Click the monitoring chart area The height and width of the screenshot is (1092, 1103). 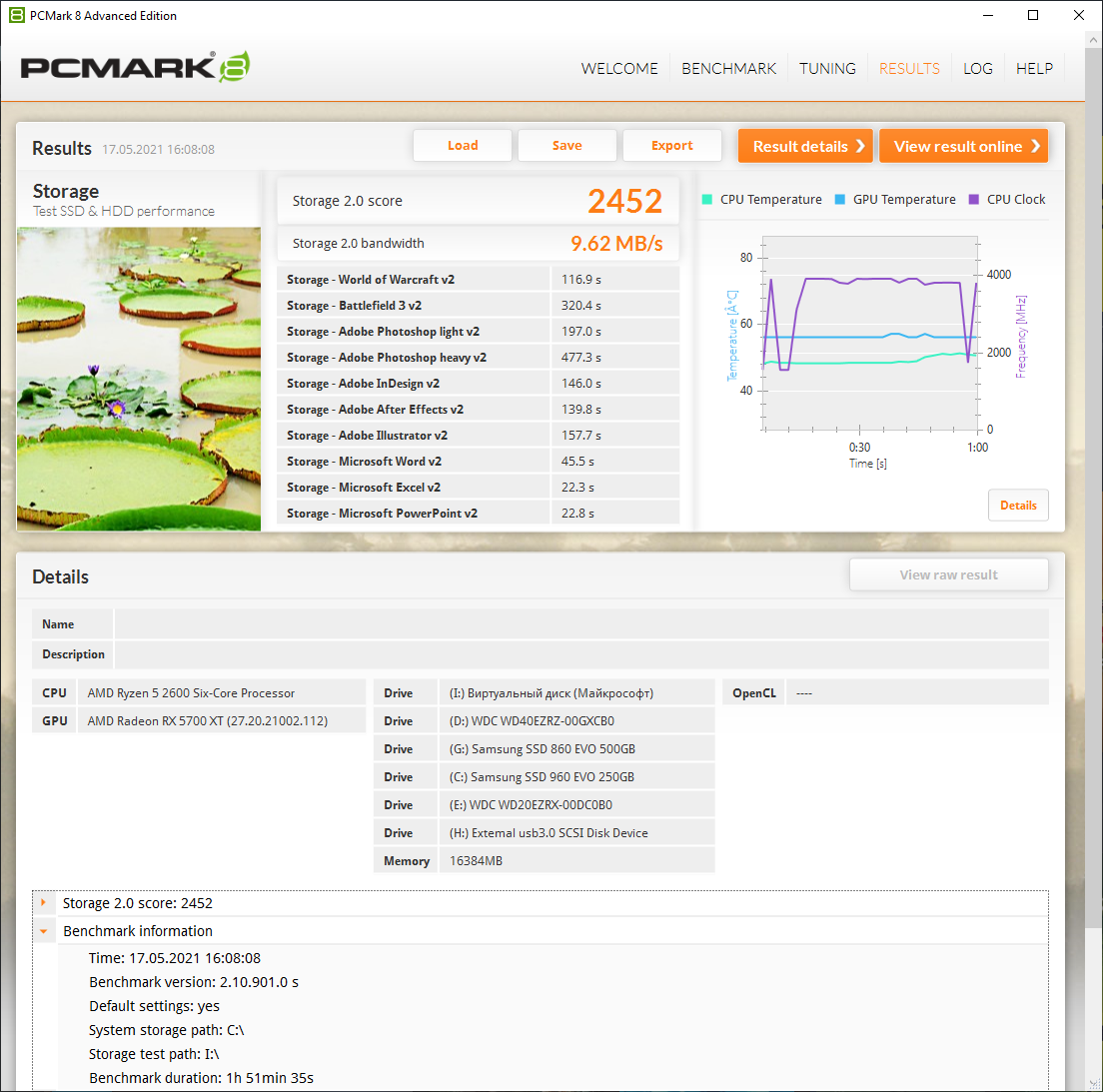[870, 333]
